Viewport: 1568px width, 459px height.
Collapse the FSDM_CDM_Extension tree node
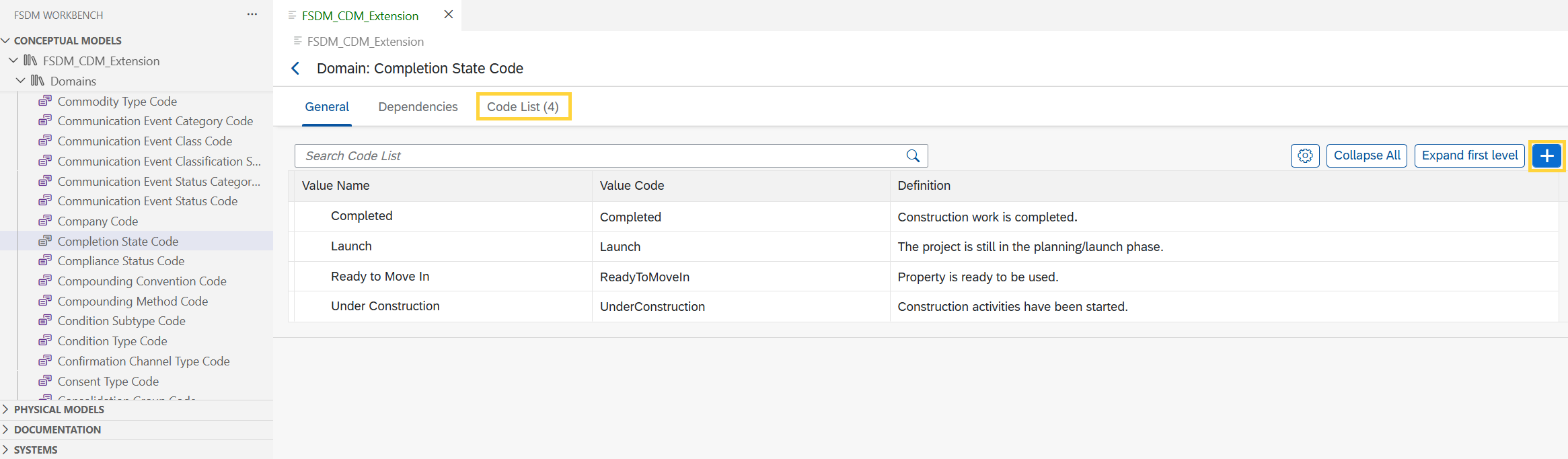(13, 61)
